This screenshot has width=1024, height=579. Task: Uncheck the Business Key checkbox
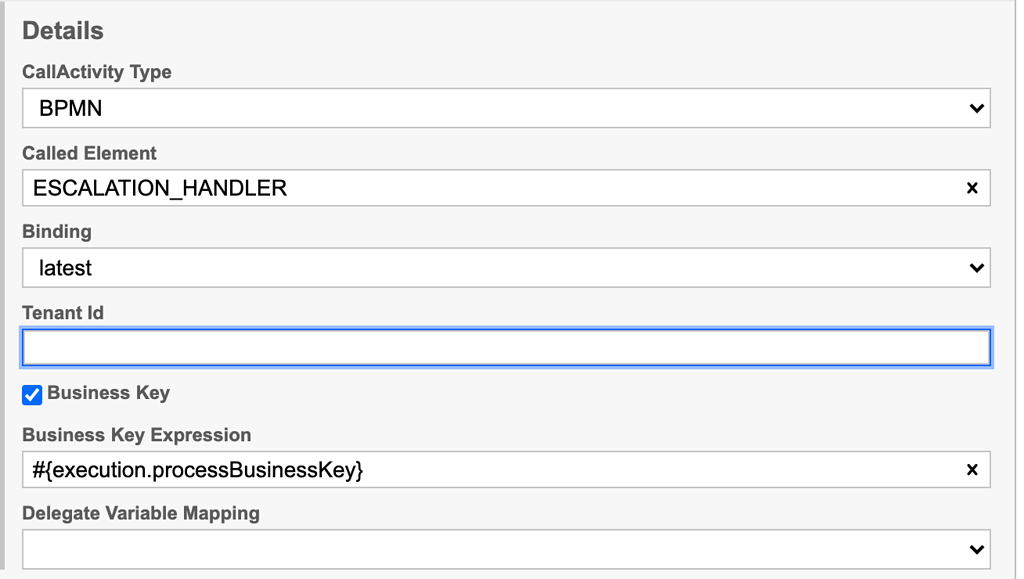(x=32, y=394)
